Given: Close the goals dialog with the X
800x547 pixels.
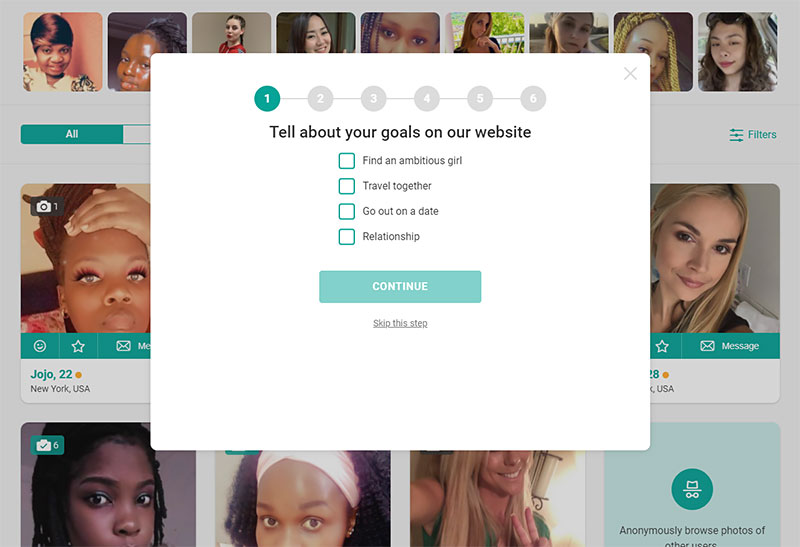Looking at the screenshot, I should [630, 73].
